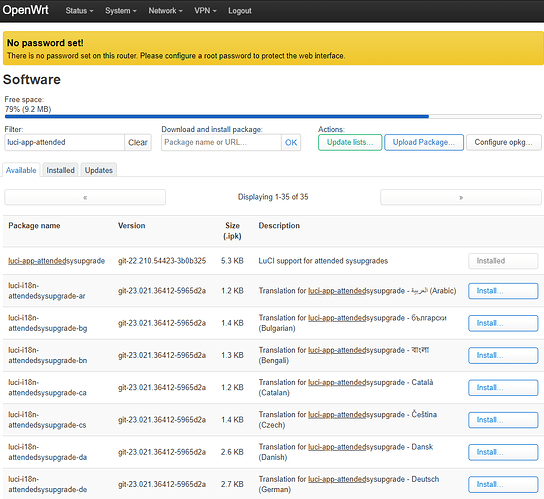Click the 2.7 KB size cell
Image resolution: width=544 pixels, height=499 pixels.
(232, 484)
